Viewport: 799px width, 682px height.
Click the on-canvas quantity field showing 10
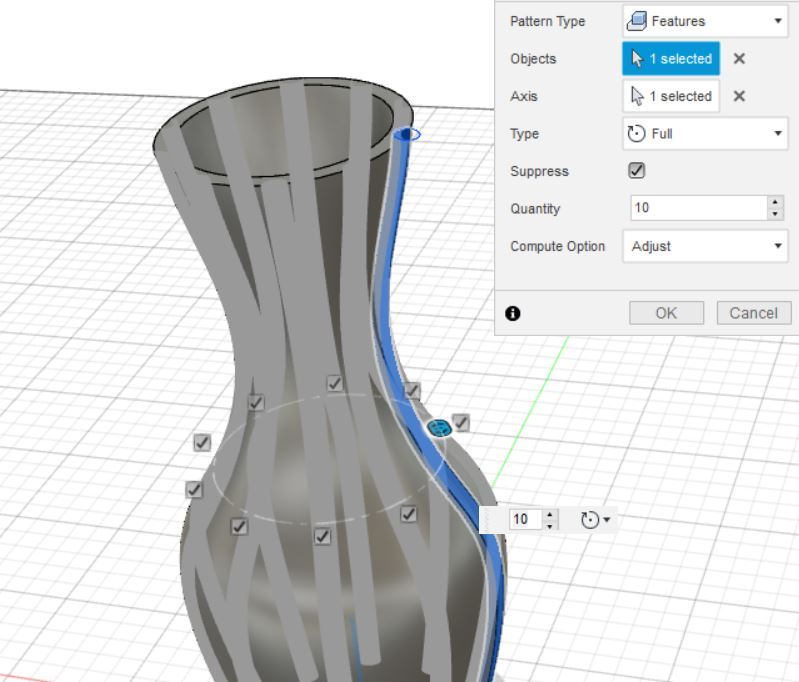[x=525, y=519]
